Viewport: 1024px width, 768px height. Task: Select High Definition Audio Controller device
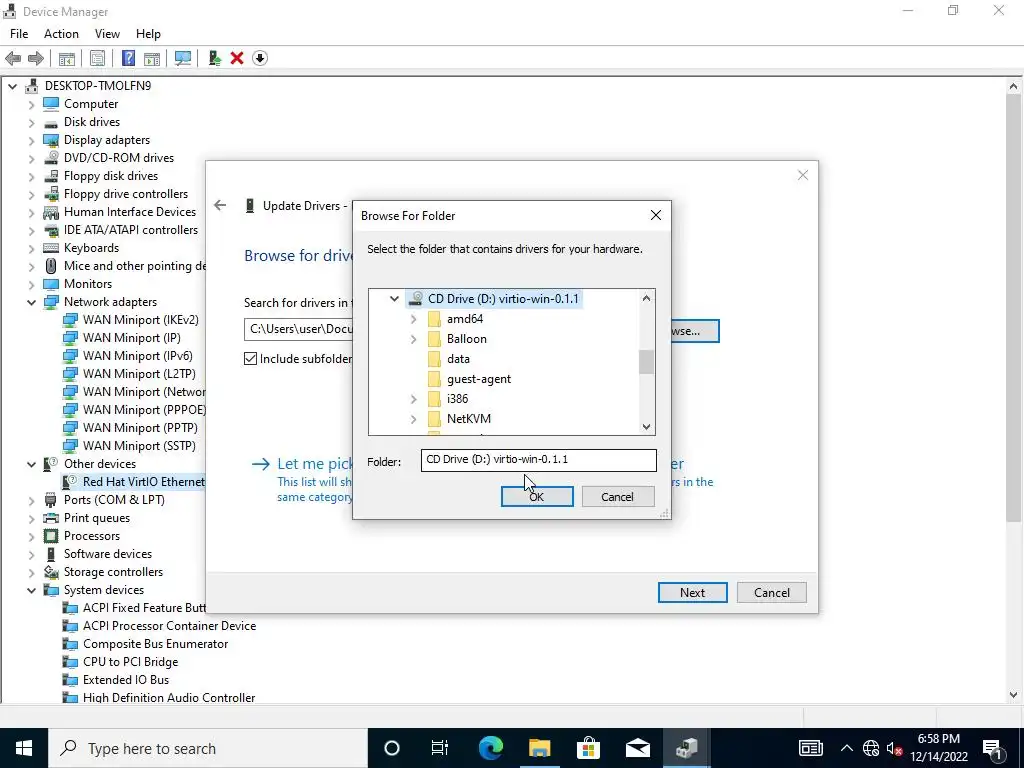point(168,697)
